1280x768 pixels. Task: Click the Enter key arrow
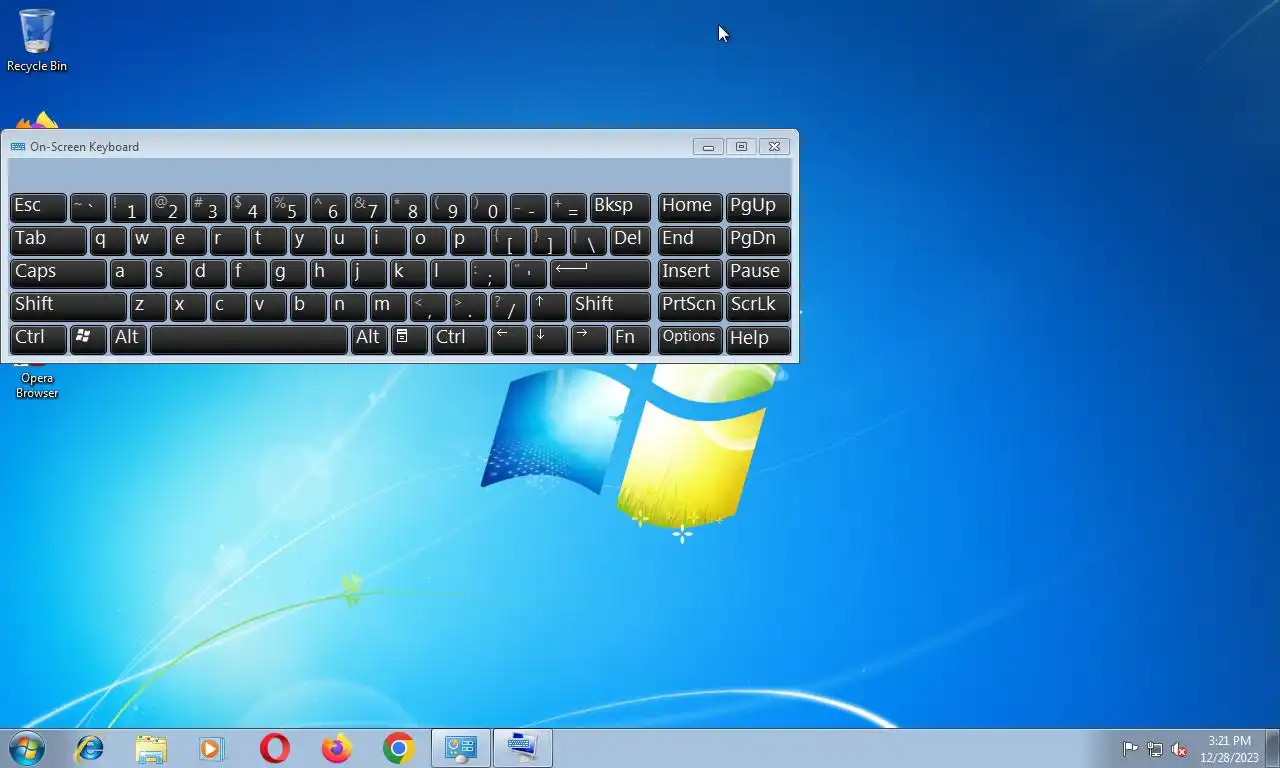600,273
